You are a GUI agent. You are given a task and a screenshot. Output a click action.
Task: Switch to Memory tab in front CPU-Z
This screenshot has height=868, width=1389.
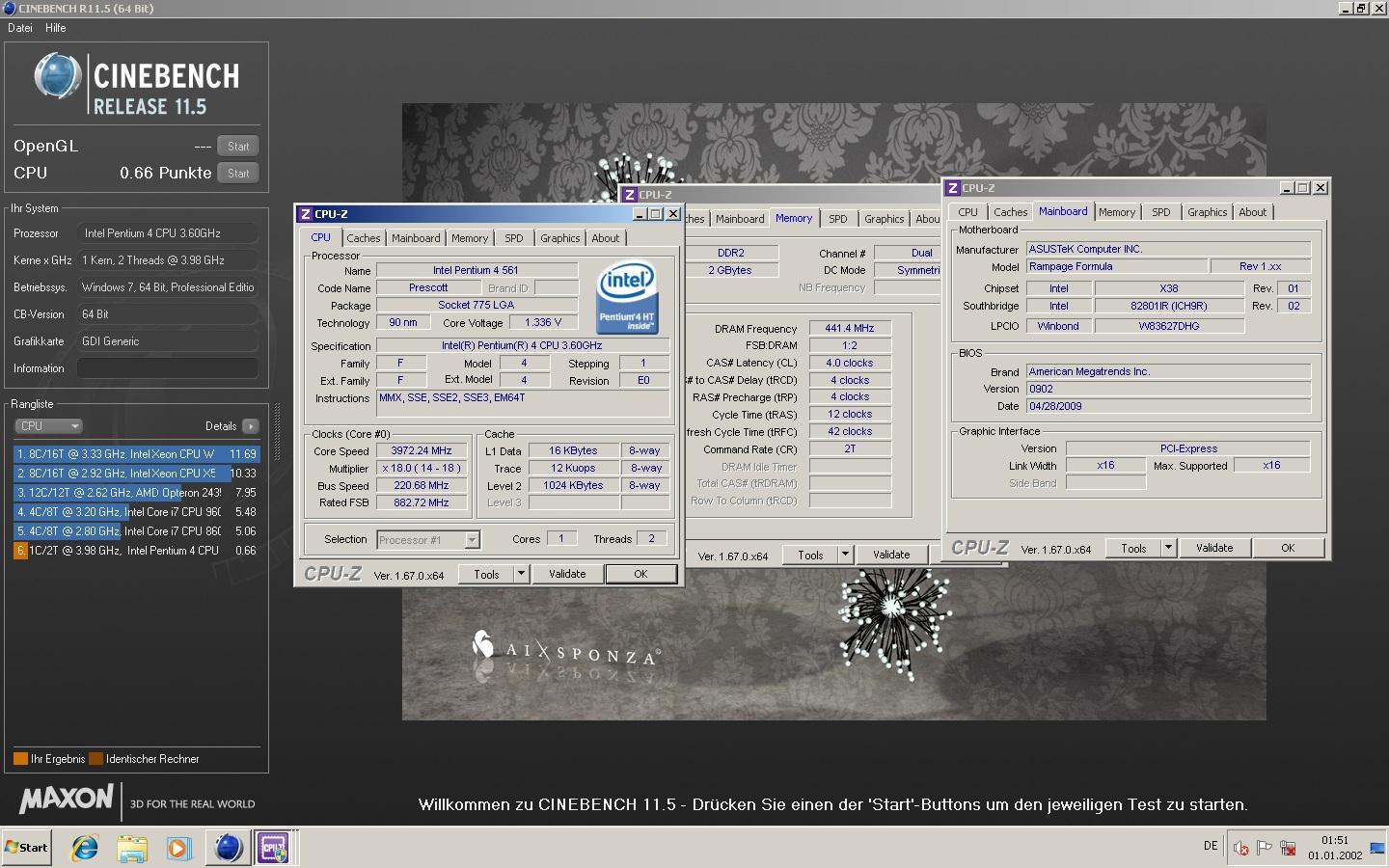(x=470, y=238)
